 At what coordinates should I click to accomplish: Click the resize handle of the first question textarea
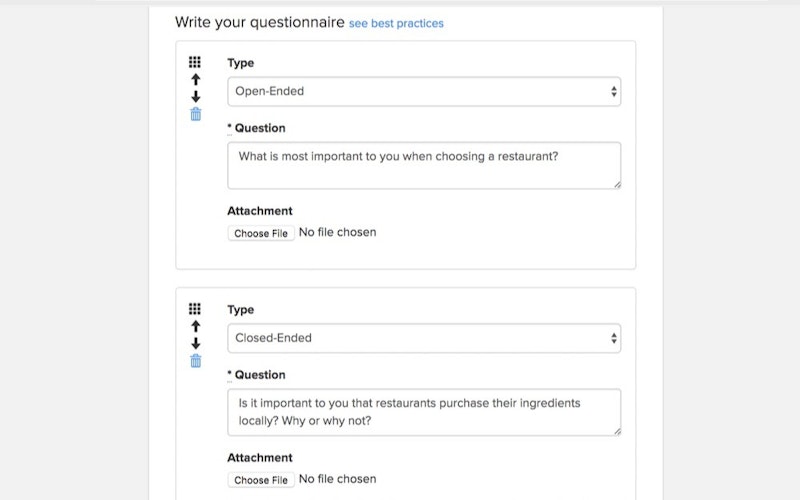616,184
